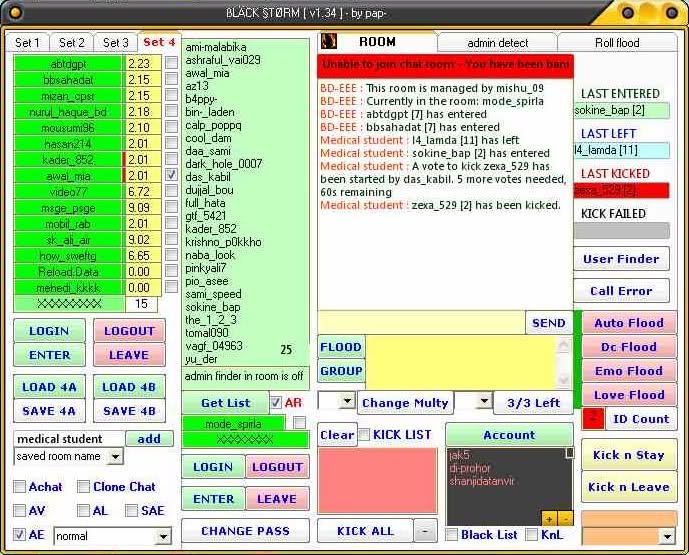Click the orange field below Kick n Leave
The height and width of the screenshot is (555, 689).
(629, 519)
